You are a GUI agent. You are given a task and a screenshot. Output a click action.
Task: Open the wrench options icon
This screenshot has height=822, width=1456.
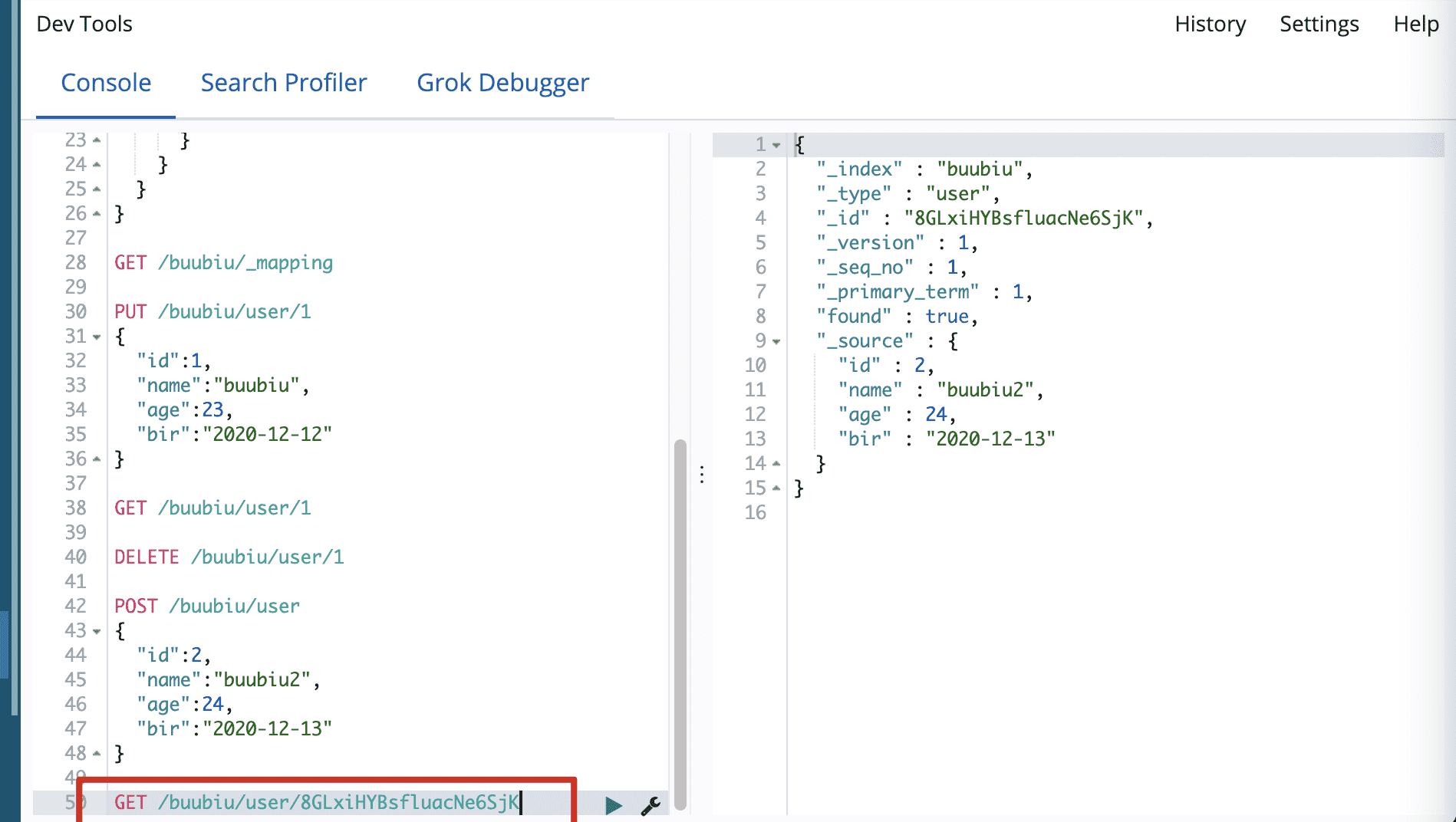(x=651, y=805)
